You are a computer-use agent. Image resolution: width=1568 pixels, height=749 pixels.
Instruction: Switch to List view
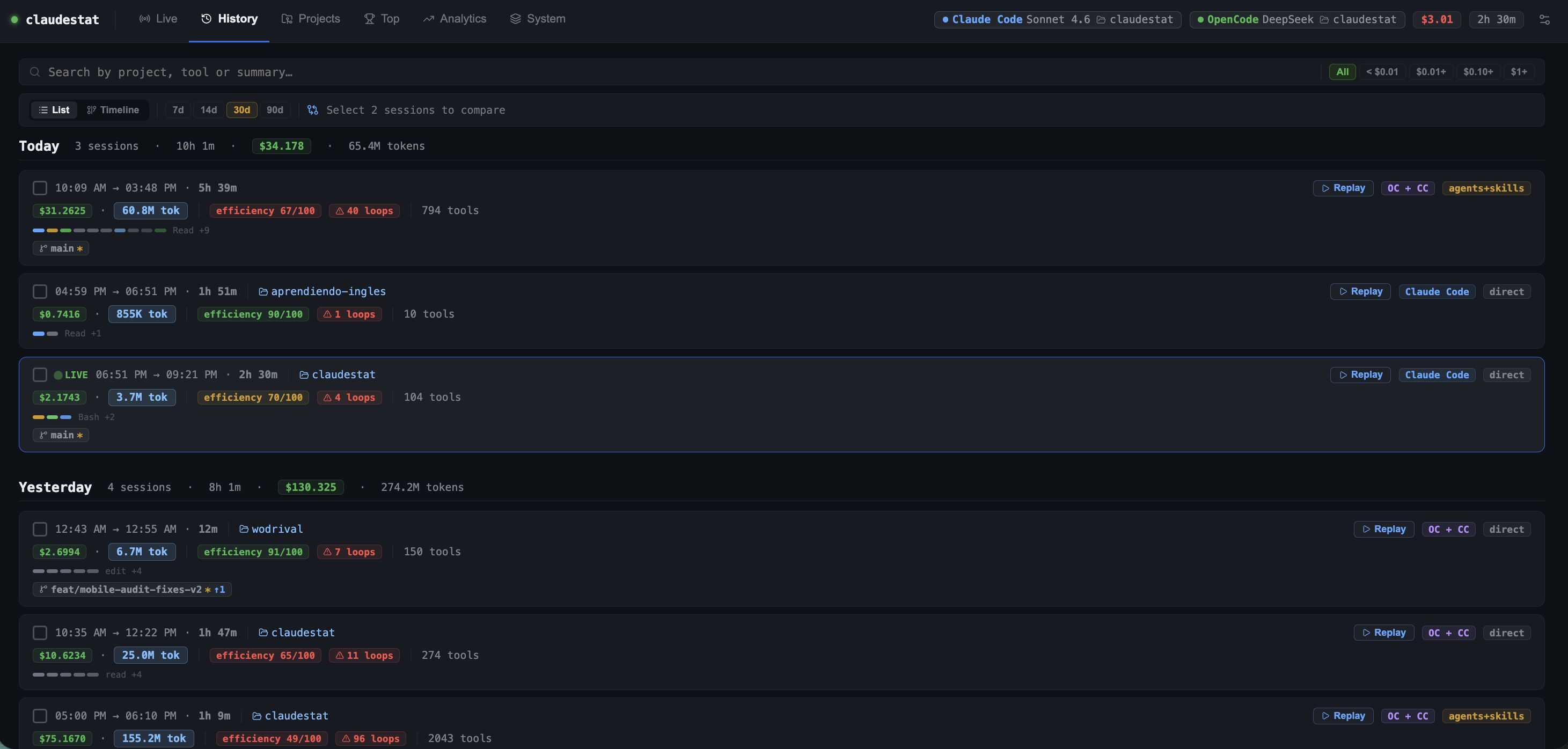tap(54, 110)
